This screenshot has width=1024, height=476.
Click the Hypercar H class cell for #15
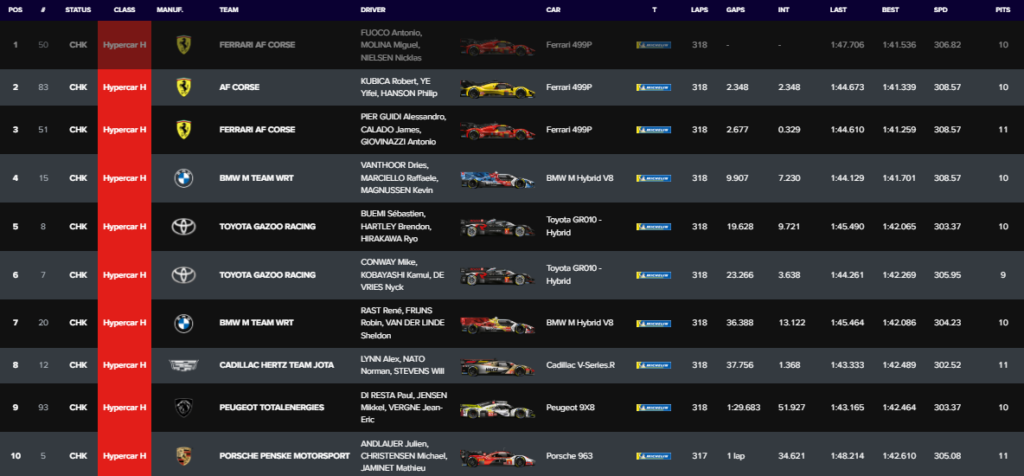[x=125, y=178]
